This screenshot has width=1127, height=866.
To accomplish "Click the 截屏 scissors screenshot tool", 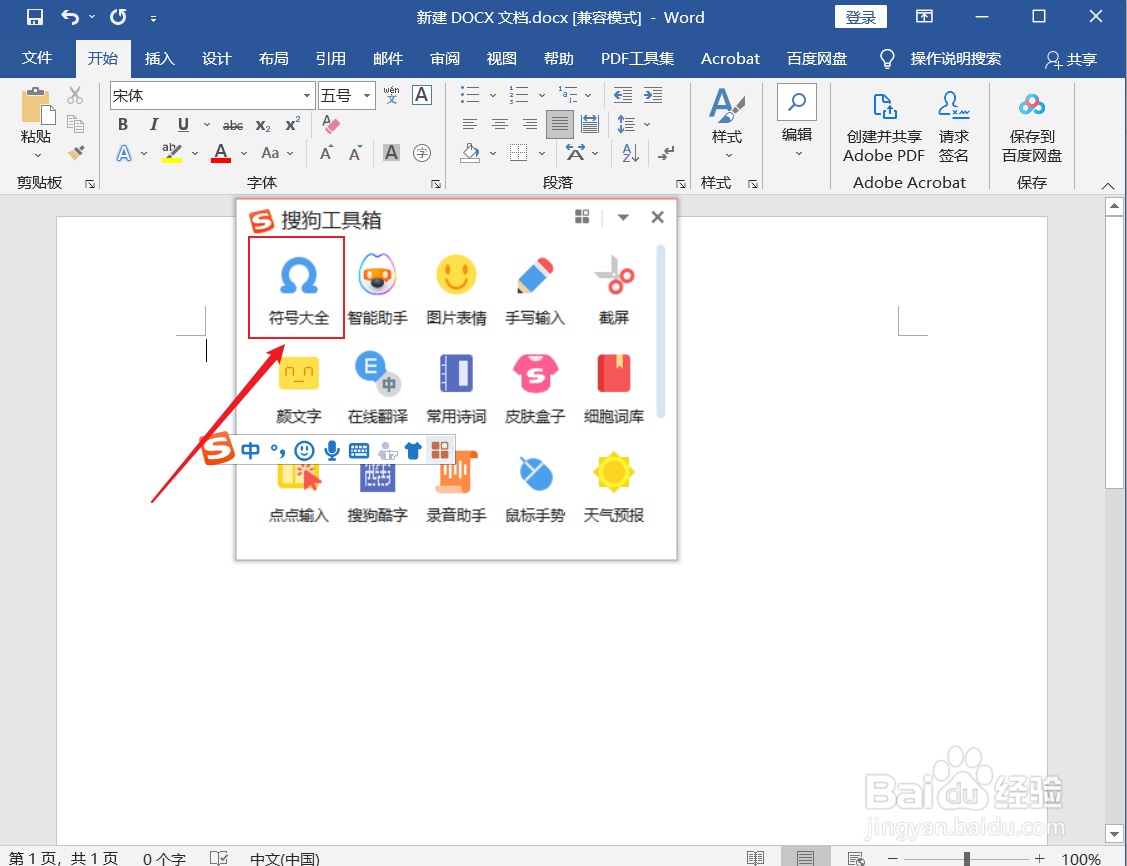I will coord(614,288).
